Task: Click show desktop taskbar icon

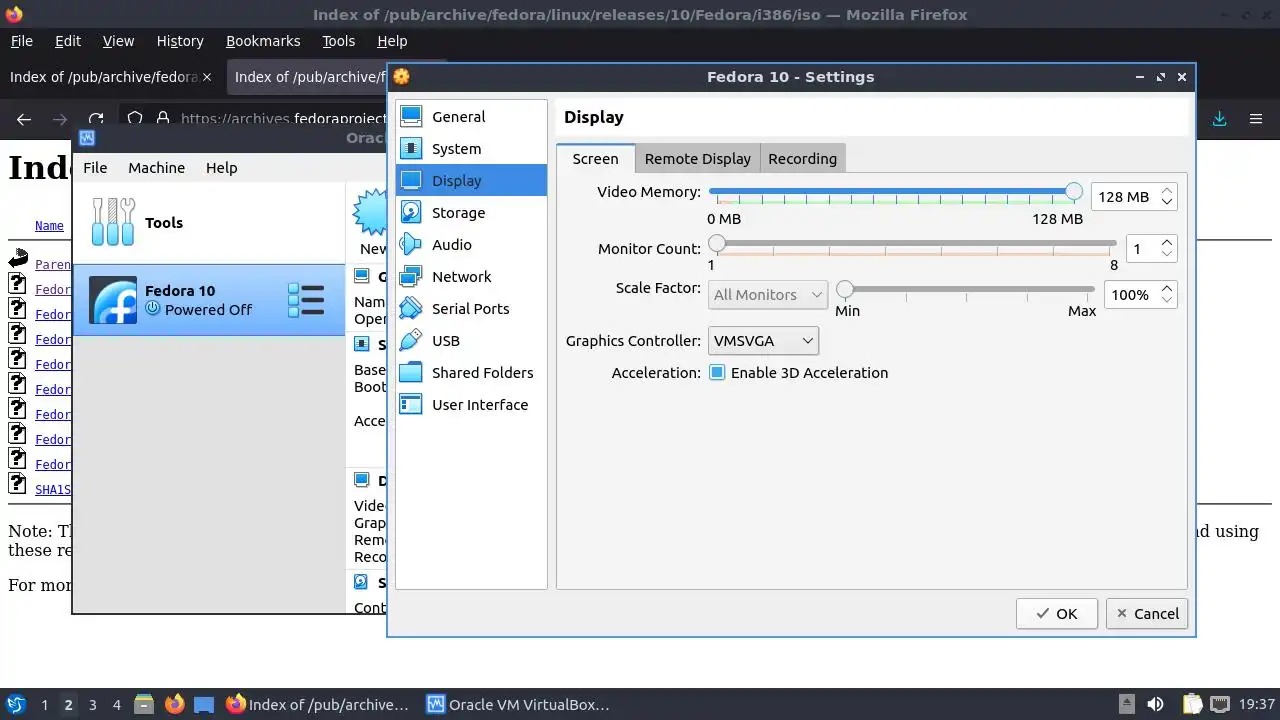Action: coord(204,704)
